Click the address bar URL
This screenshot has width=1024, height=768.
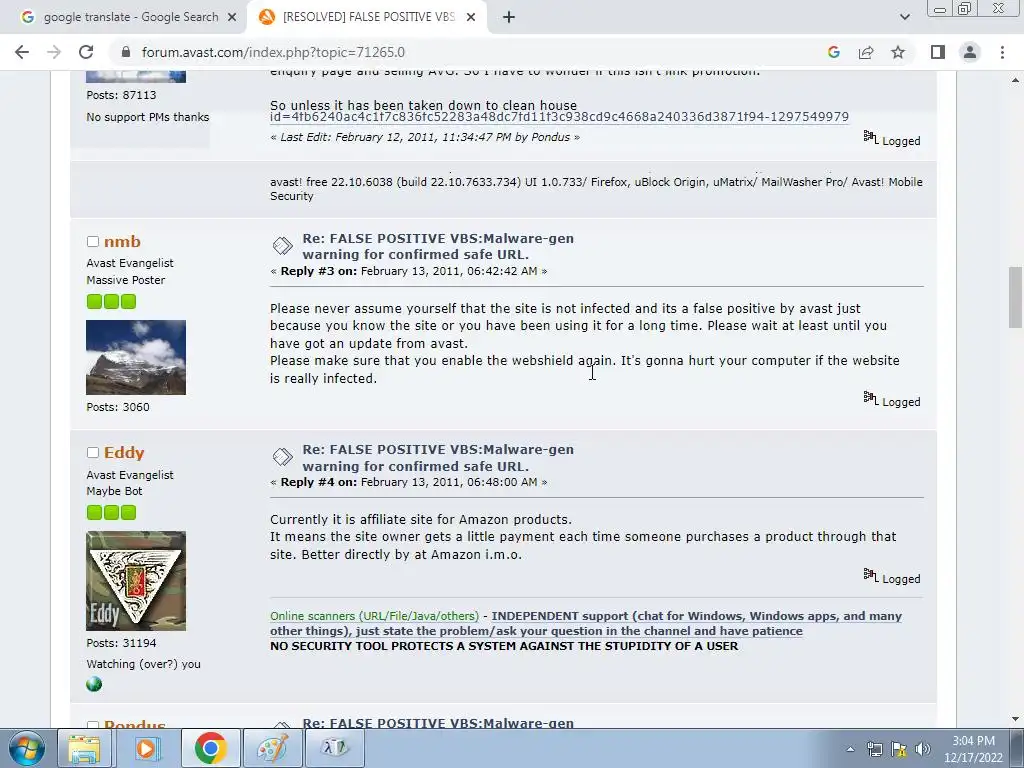[273, 52]
